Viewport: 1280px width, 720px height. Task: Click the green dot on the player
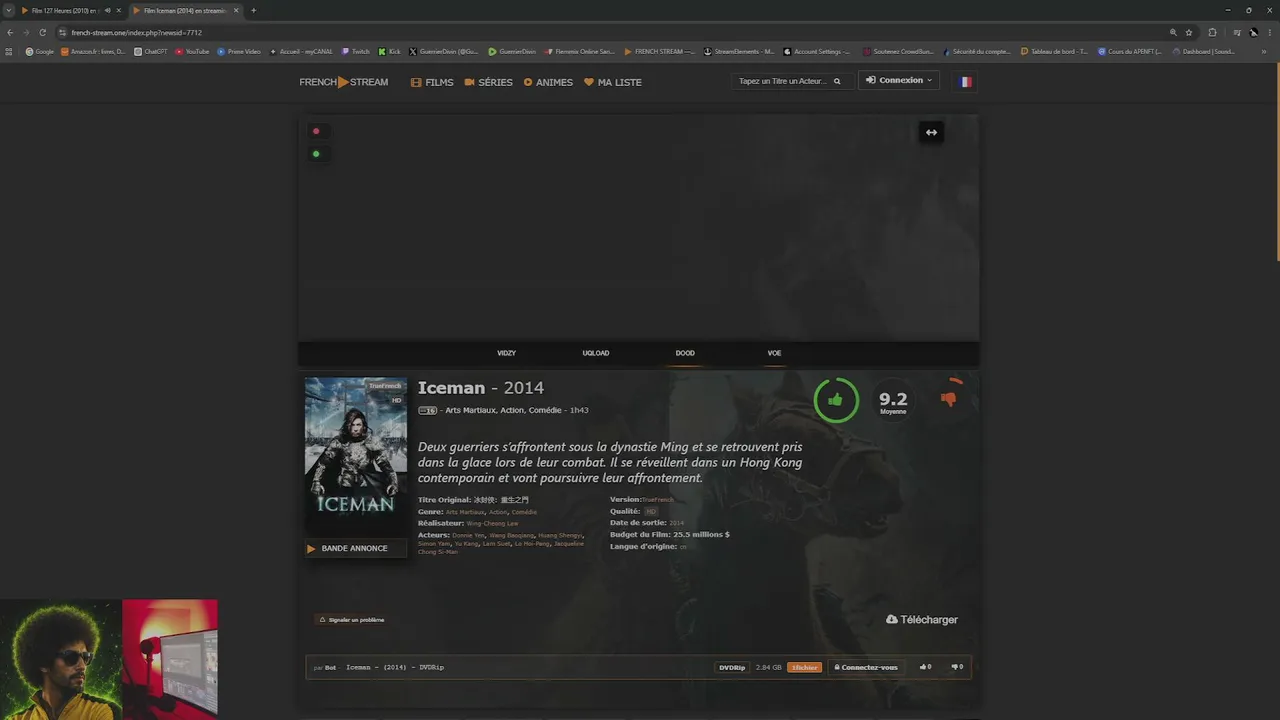pos(316,154)
